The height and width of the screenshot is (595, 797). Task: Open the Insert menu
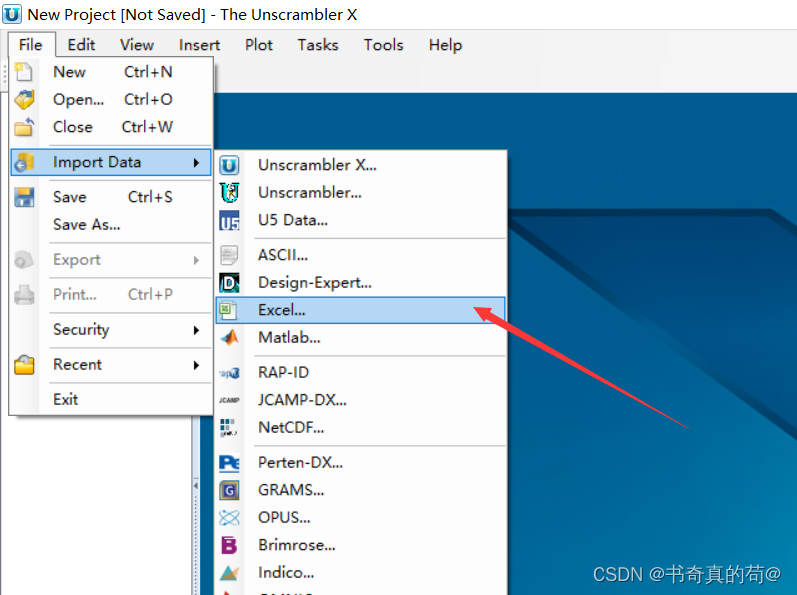tap(199, 45)
